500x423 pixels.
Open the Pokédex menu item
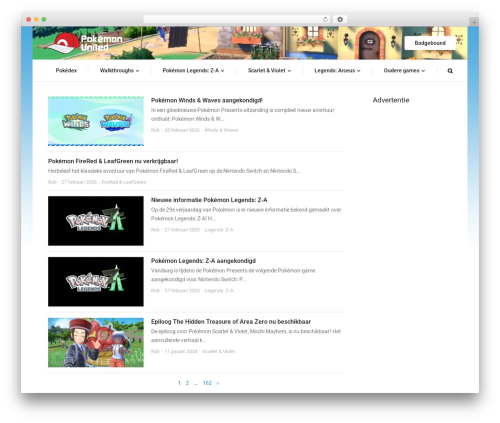coord(66,70)
